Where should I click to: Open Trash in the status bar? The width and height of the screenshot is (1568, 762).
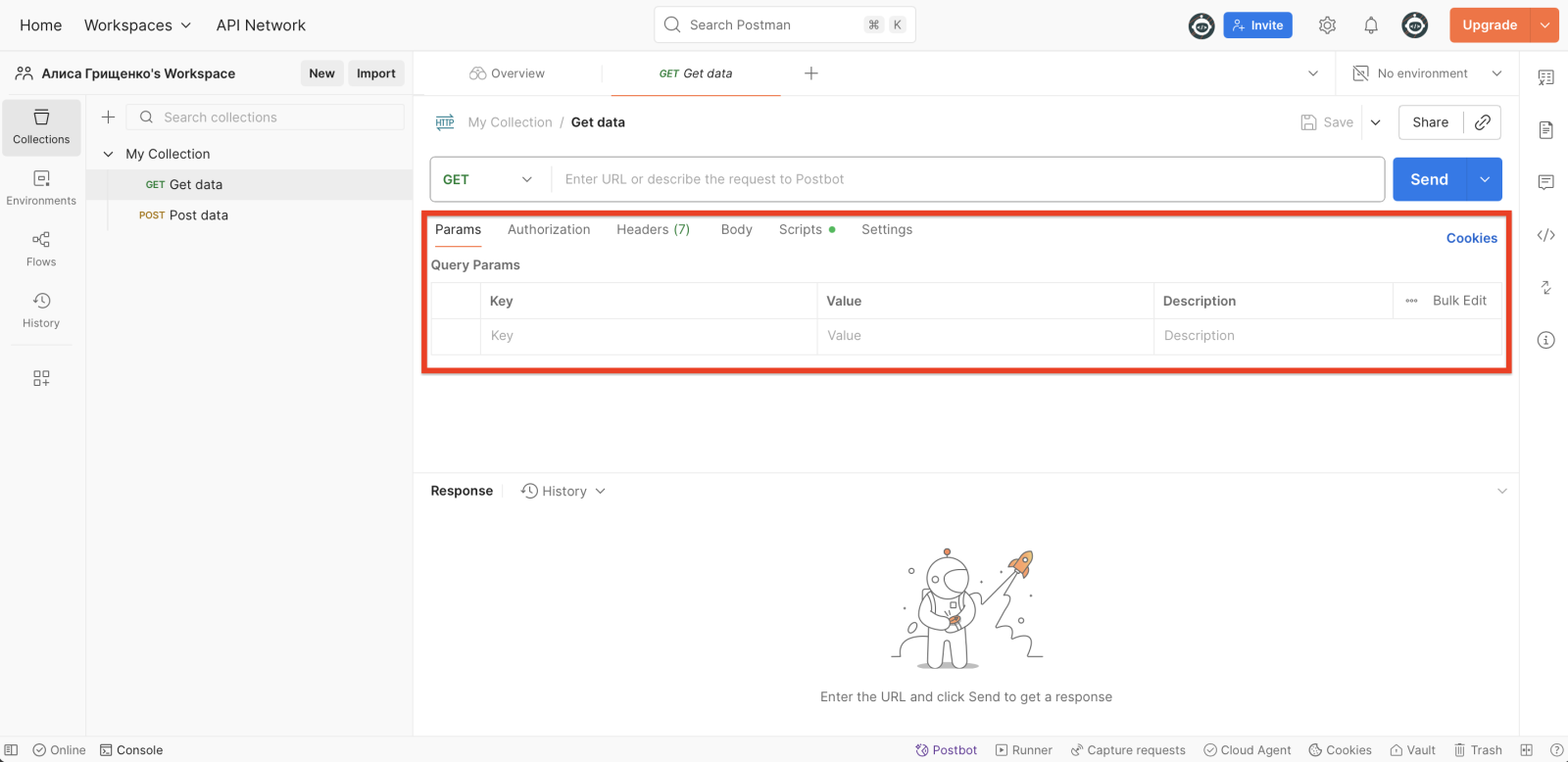1478,750
